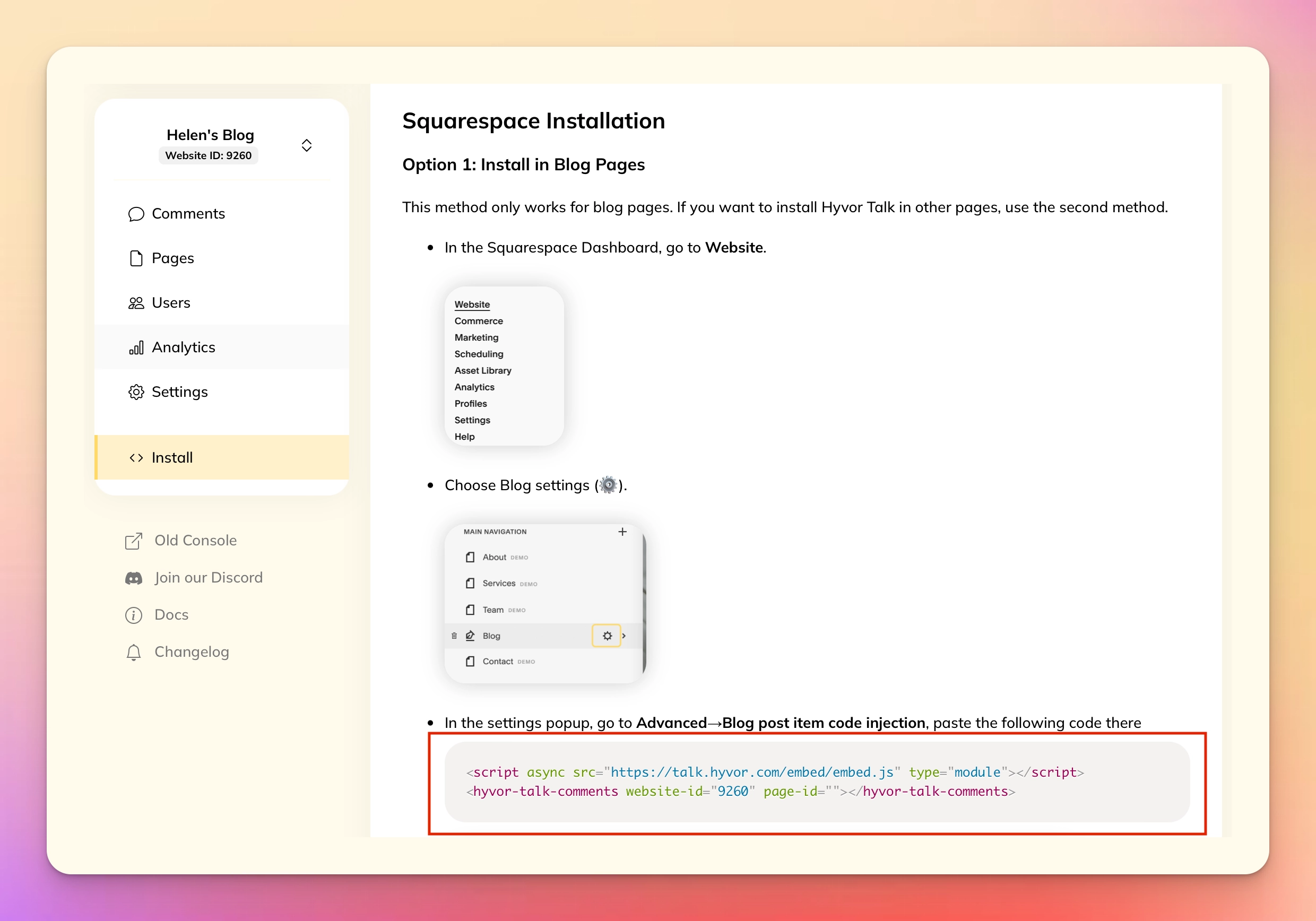Click the script tag line in code
Screen dimensions: 1316x921
pyautogui.click(x=775, y=772)
